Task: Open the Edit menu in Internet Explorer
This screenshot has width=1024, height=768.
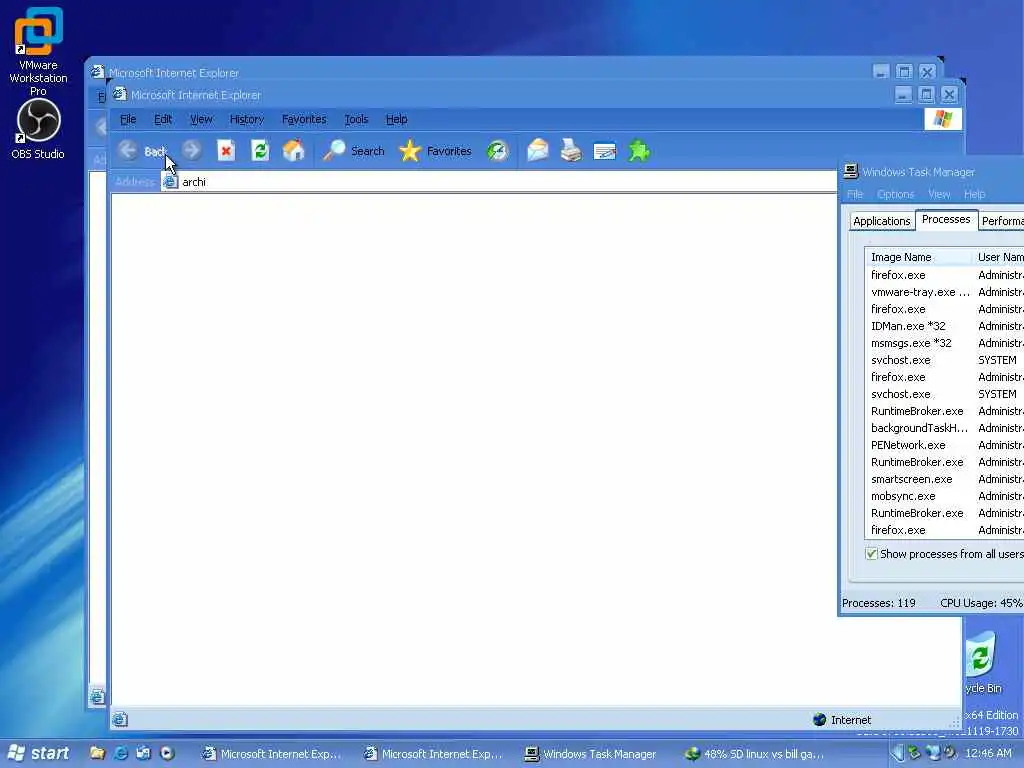Action: point(163,119)
